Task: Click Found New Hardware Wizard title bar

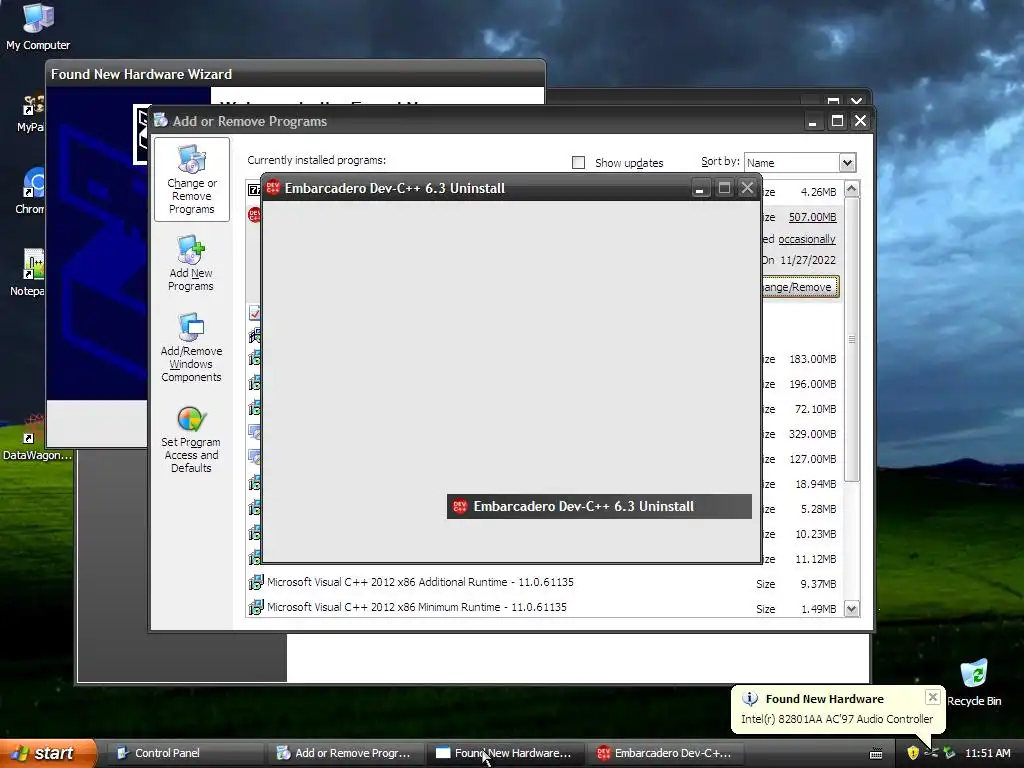Action: (295, 74)
